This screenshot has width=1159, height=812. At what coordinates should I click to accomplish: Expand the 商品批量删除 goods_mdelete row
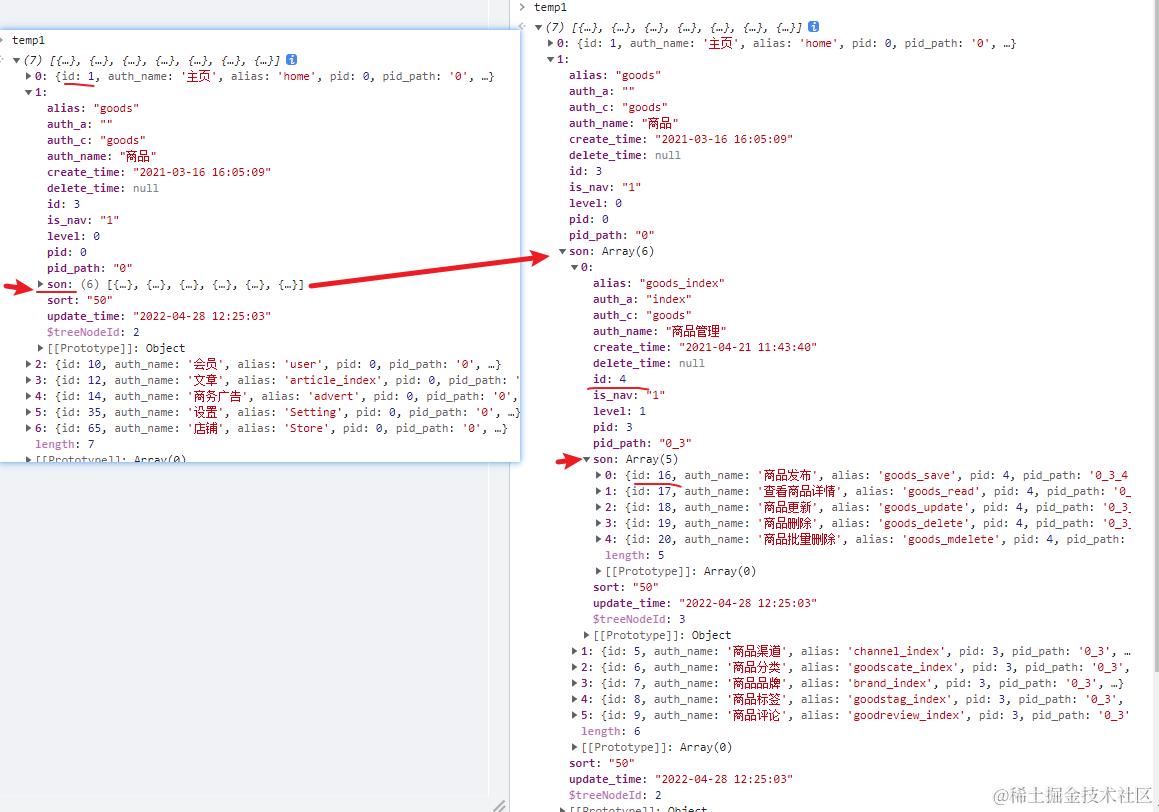tap(599, 539)
